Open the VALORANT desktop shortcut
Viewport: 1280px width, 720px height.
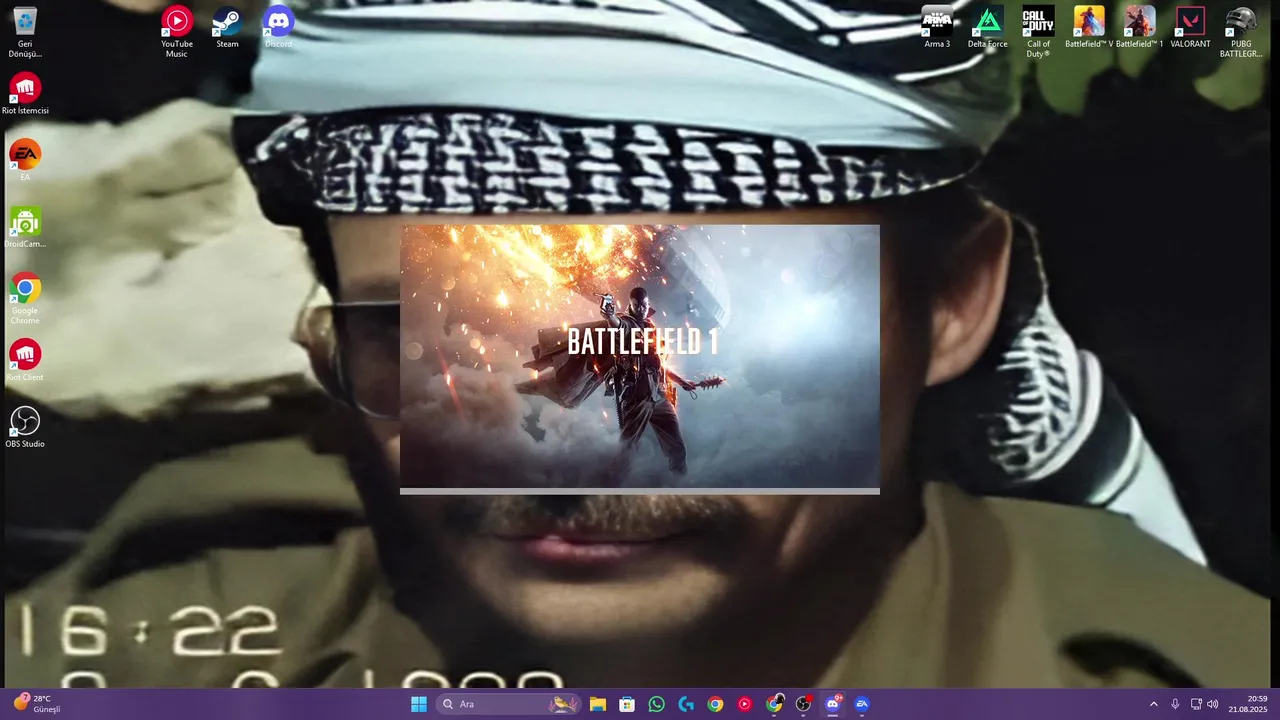[1190, 27]
